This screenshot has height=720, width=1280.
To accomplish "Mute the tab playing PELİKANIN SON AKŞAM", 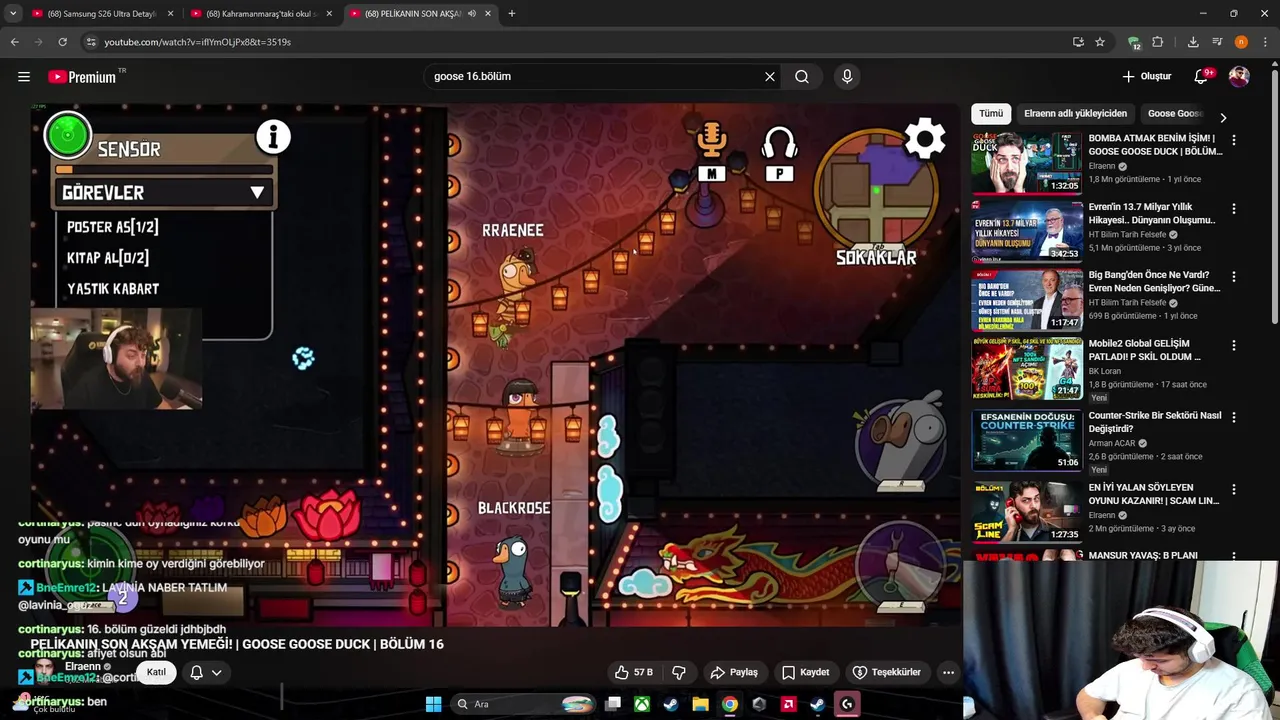I will (x=472, y=14).
